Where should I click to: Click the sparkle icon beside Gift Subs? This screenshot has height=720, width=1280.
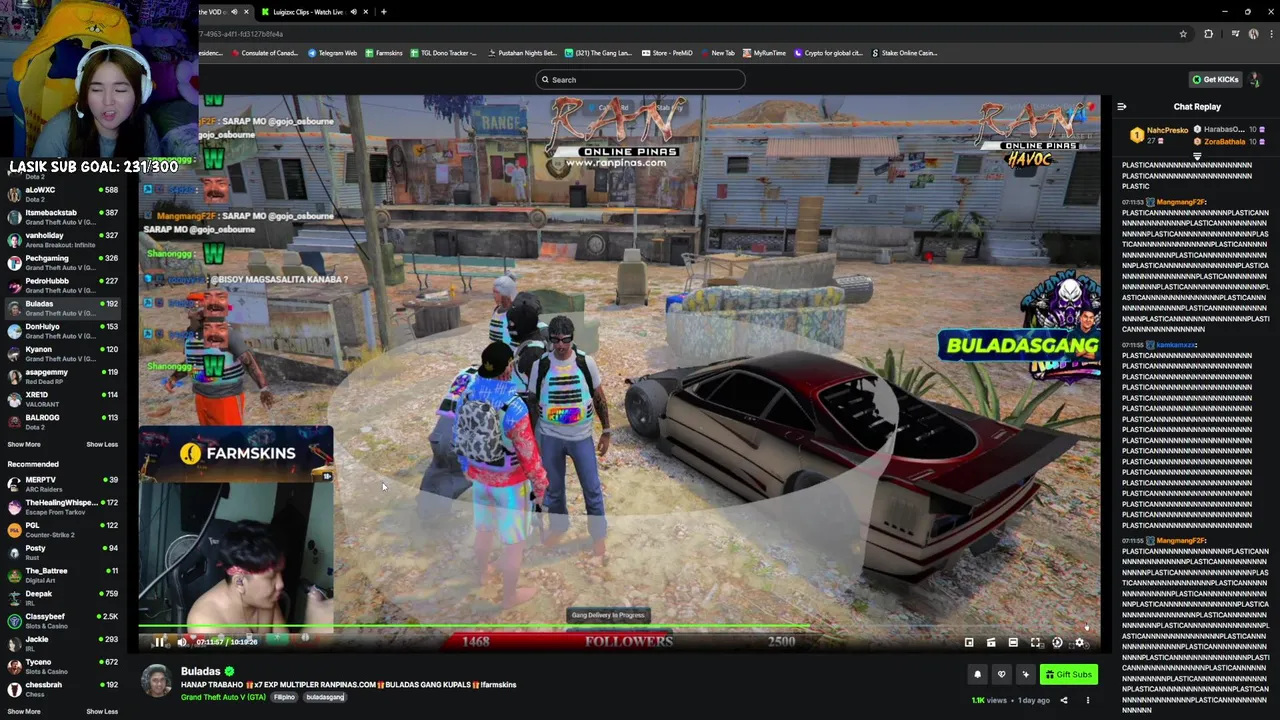(1025, 674)
